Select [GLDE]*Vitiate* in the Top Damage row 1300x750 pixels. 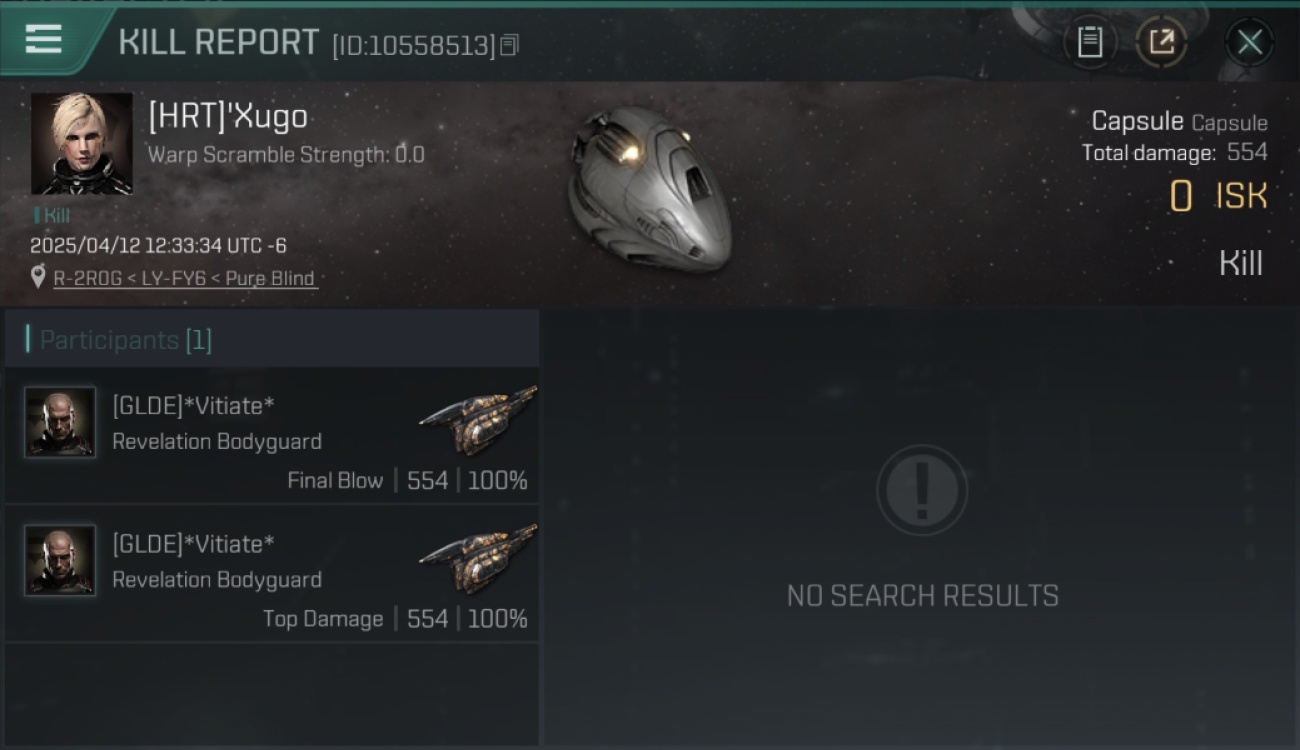pyautogui.click(x=193, y=544)
